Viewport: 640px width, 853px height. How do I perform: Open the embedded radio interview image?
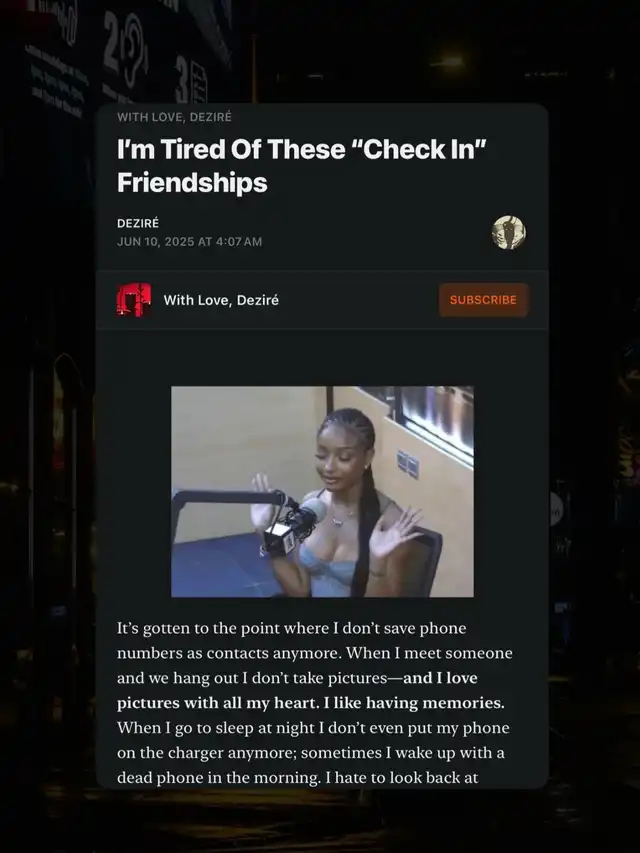[x=322, y=492]
